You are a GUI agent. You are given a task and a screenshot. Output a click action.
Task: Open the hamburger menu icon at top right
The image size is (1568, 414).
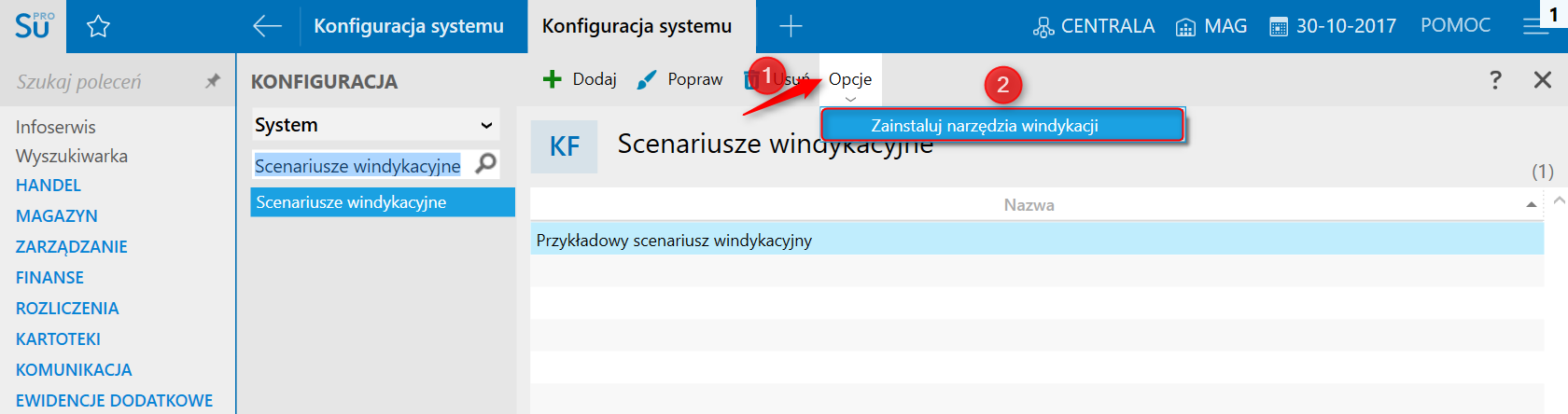point(1535,26)
